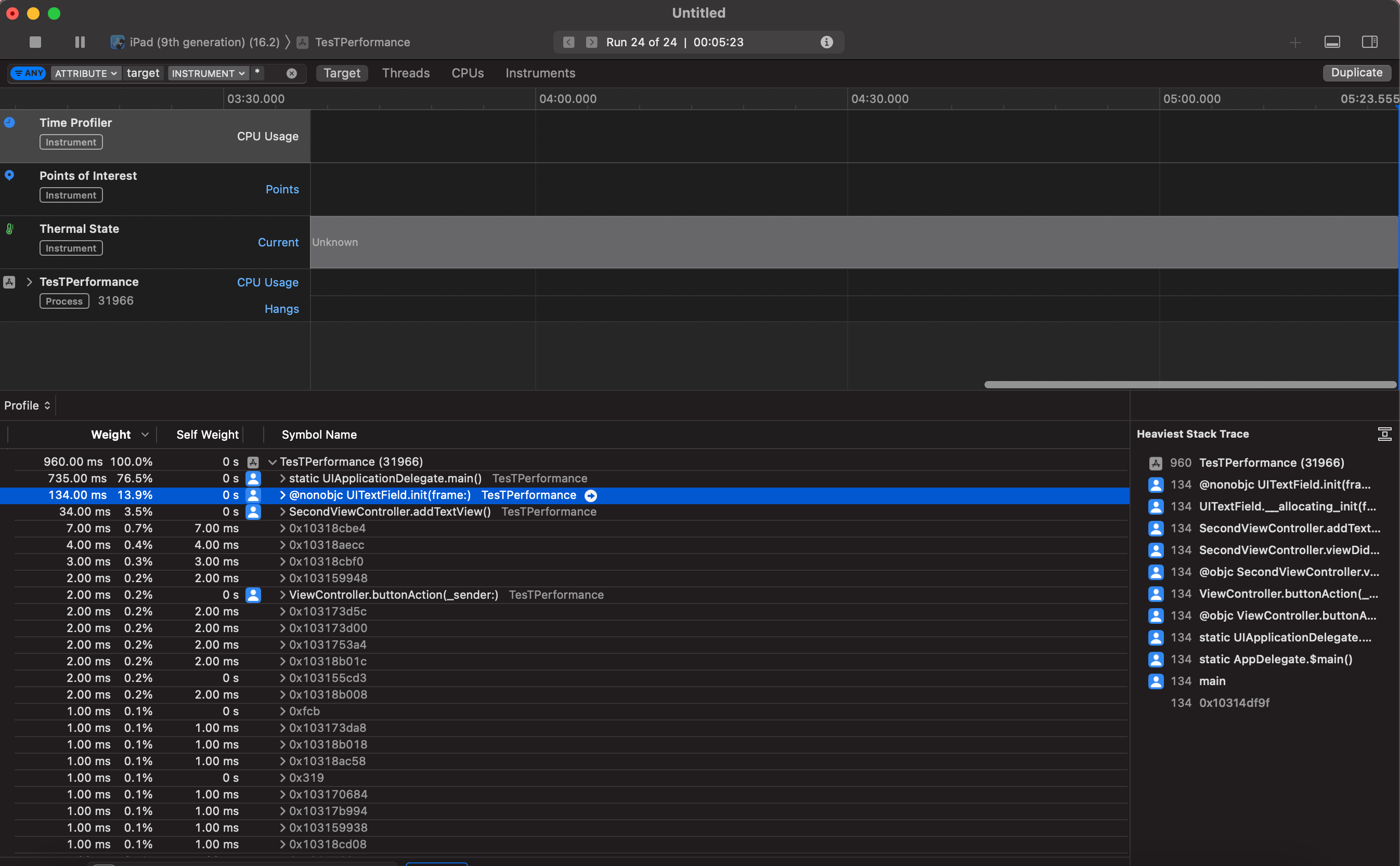Click user icon beside SecondViewController.addTextView() row

click(253, 512)
